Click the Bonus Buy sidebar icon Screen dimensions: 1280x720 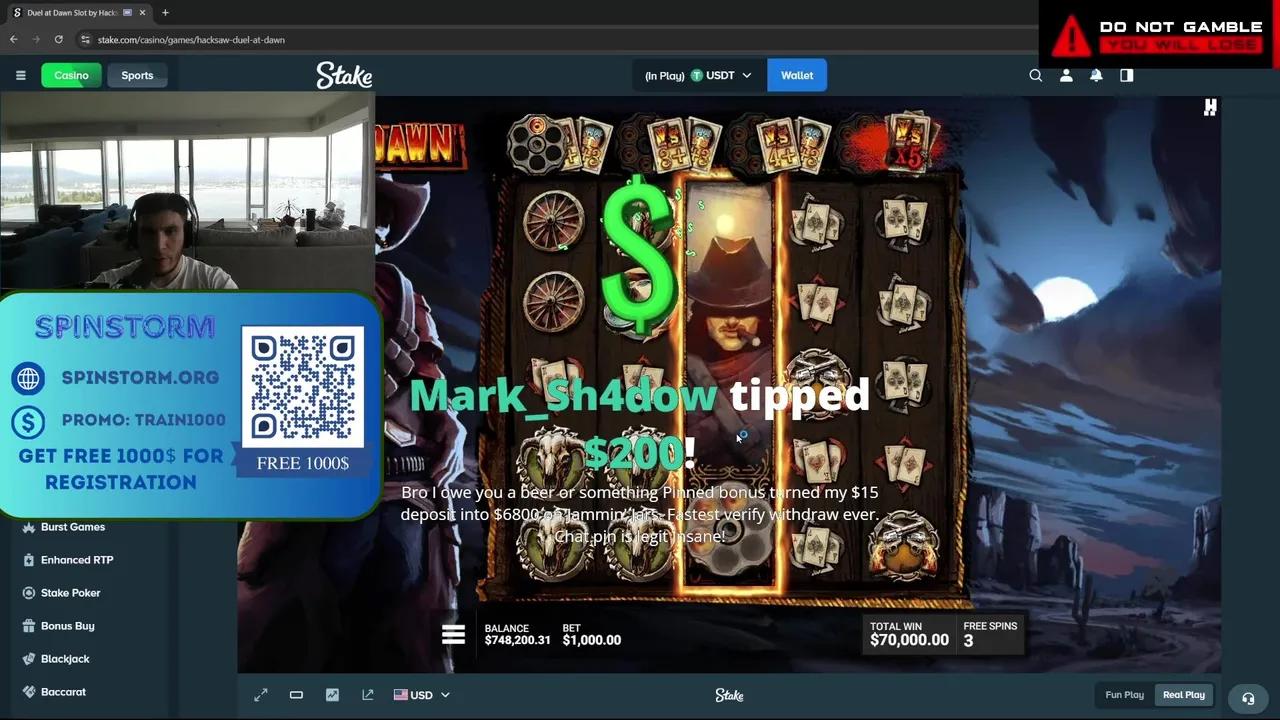(x=29, y=626)
